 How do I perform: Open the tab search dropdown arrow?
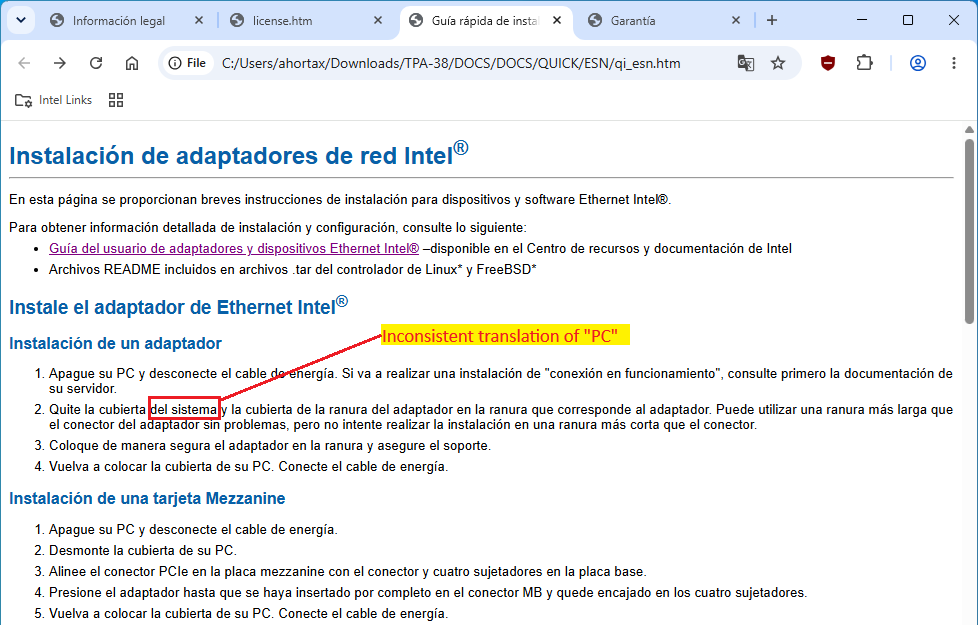pos(21,20)
